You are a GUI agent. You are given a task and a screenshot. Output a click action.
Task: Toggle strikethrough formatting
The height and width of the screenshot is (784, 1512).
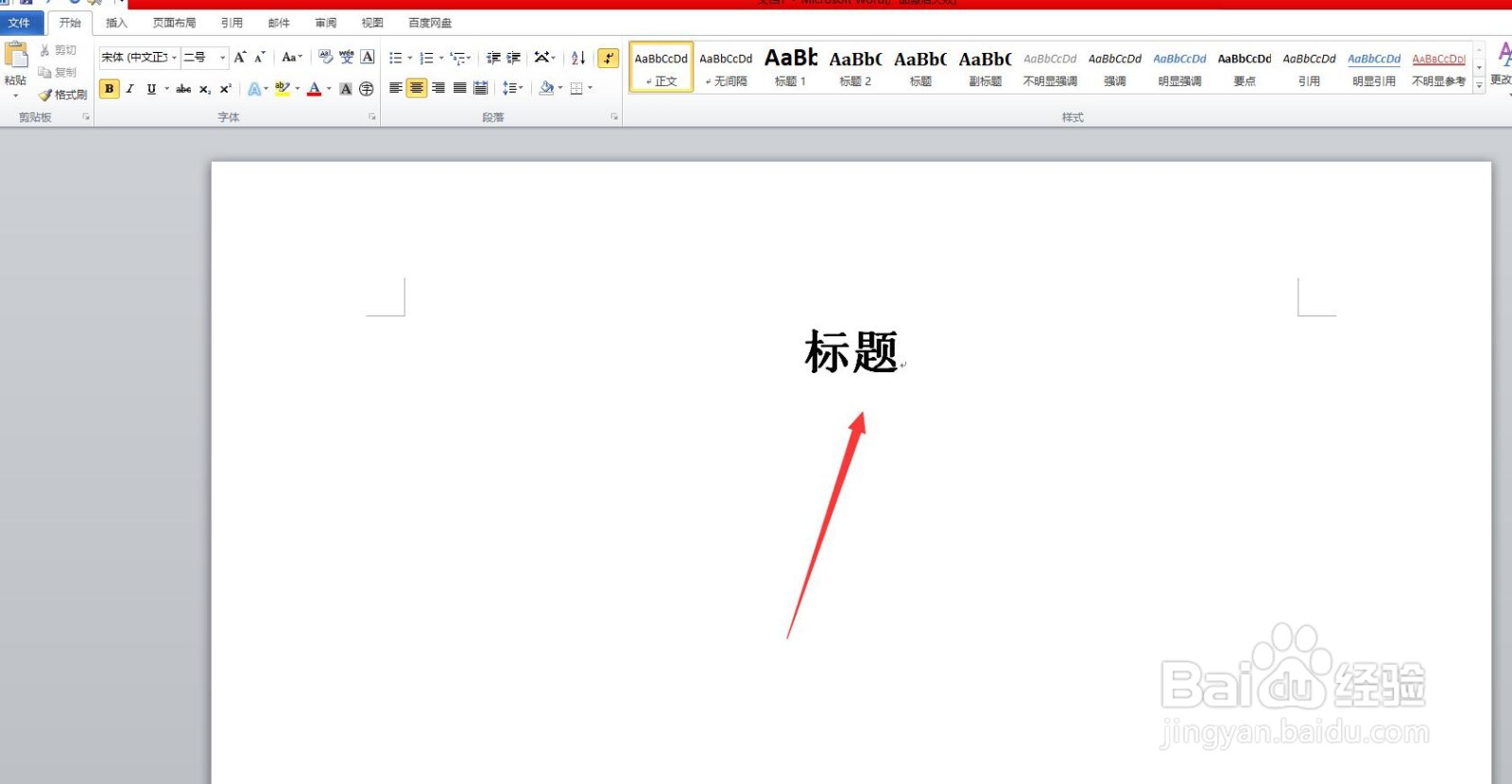point(183,89)
